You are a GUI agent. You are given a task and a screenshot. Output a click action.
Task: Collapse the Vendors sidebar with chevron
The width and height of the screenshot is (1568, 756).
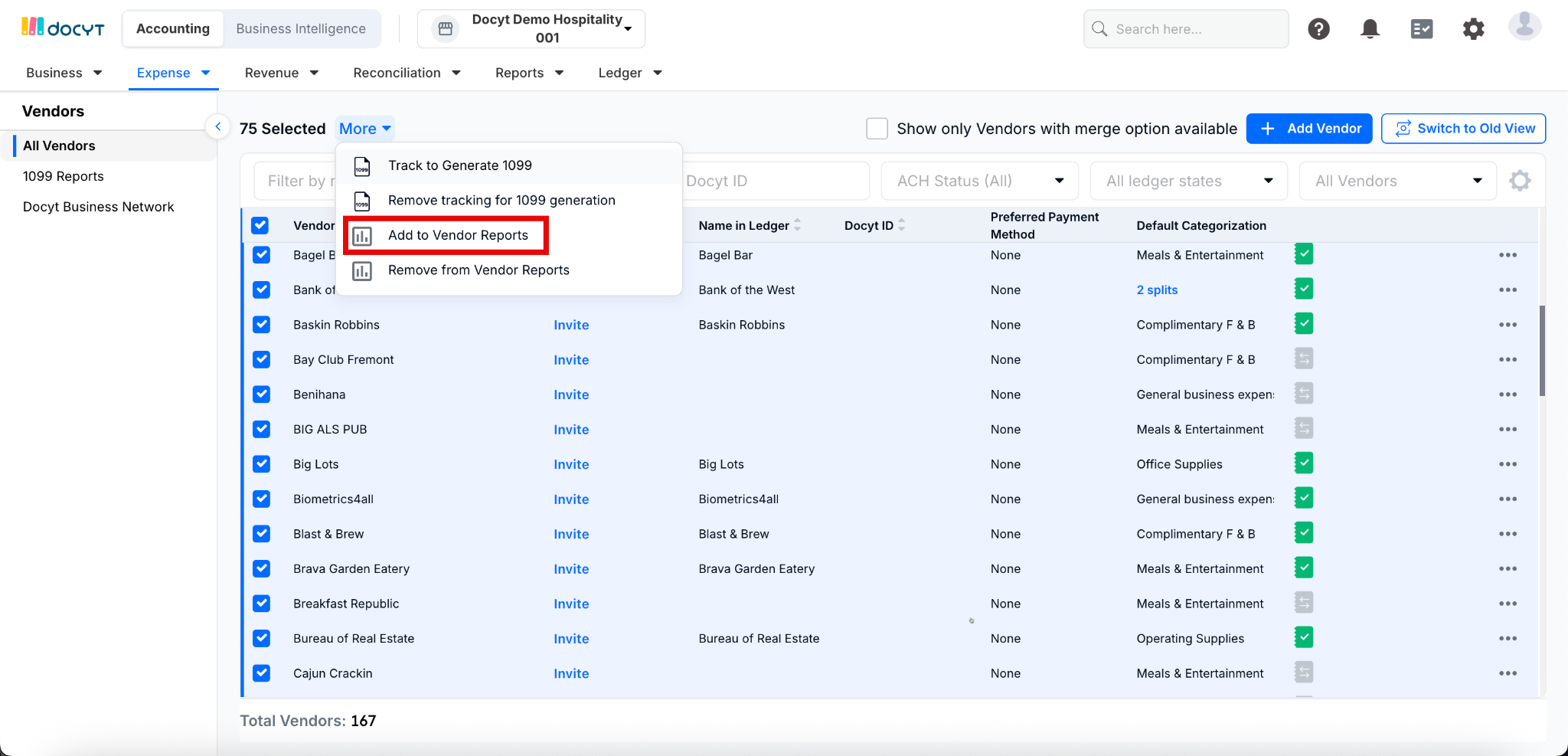coord(218,127)
